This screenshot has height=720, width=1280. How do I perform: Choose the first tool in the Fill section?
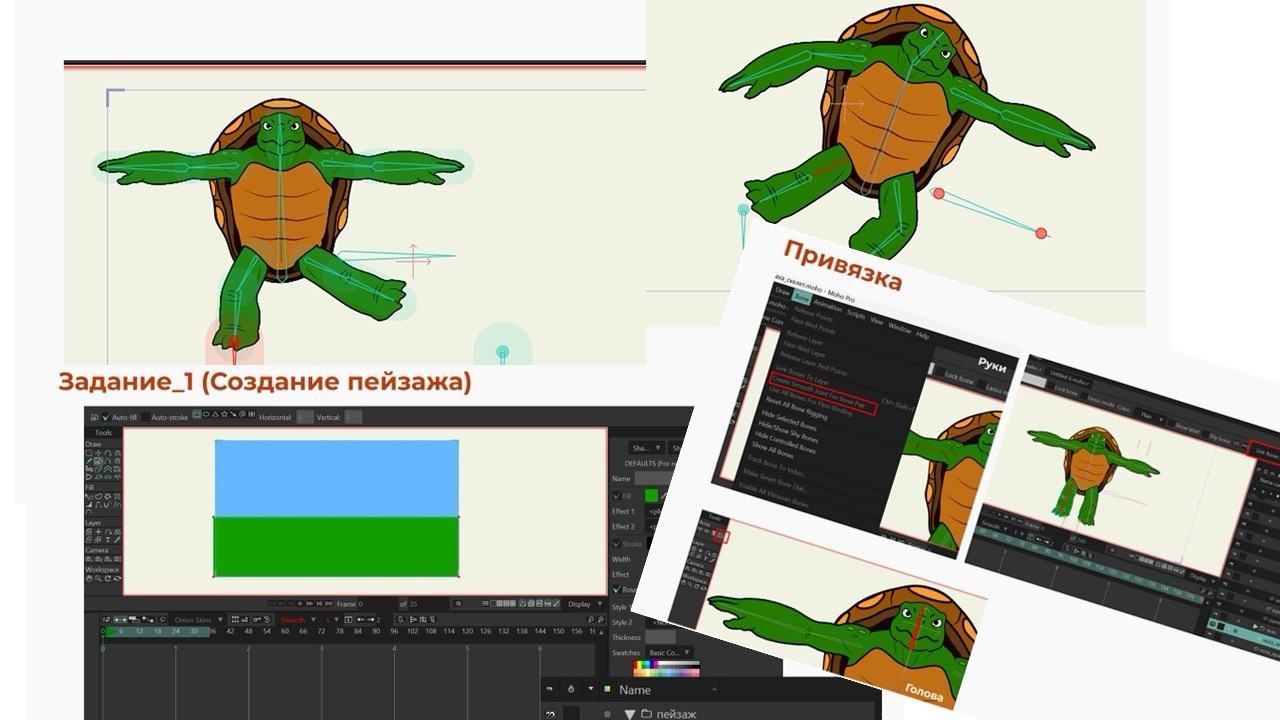click(x=89, y=497)
